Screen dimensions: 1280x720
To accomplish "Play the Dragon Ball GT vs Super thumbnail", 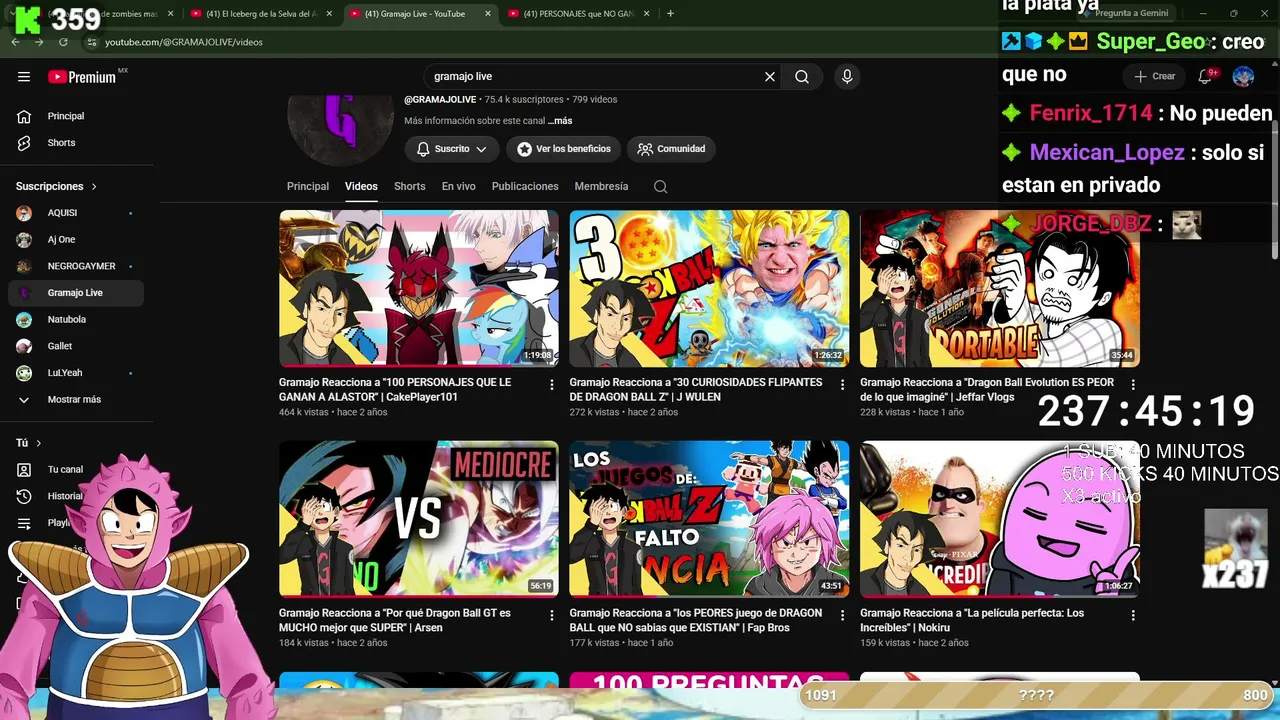I will [x=419, y=519].
